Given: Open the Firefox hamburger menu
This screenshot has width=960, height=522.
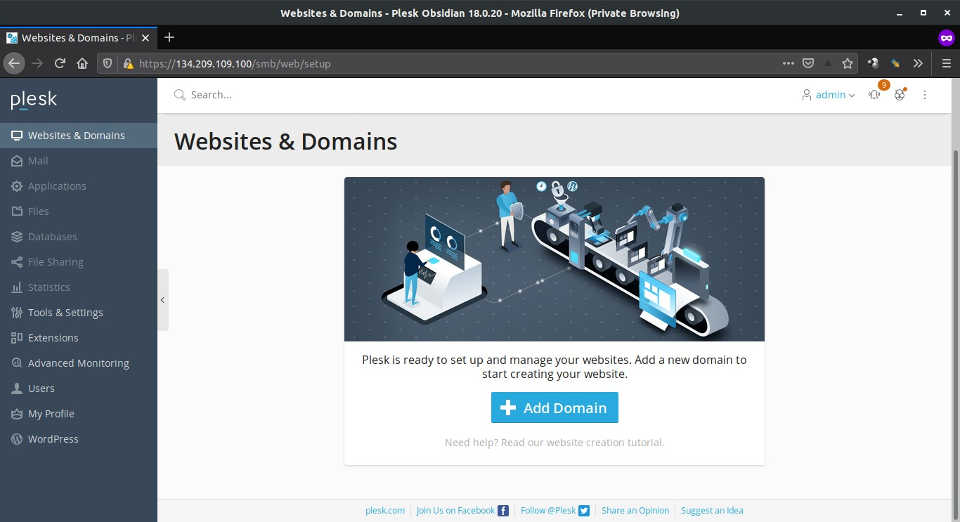Looking at the screenshot, I should click(x=946, y=63).
